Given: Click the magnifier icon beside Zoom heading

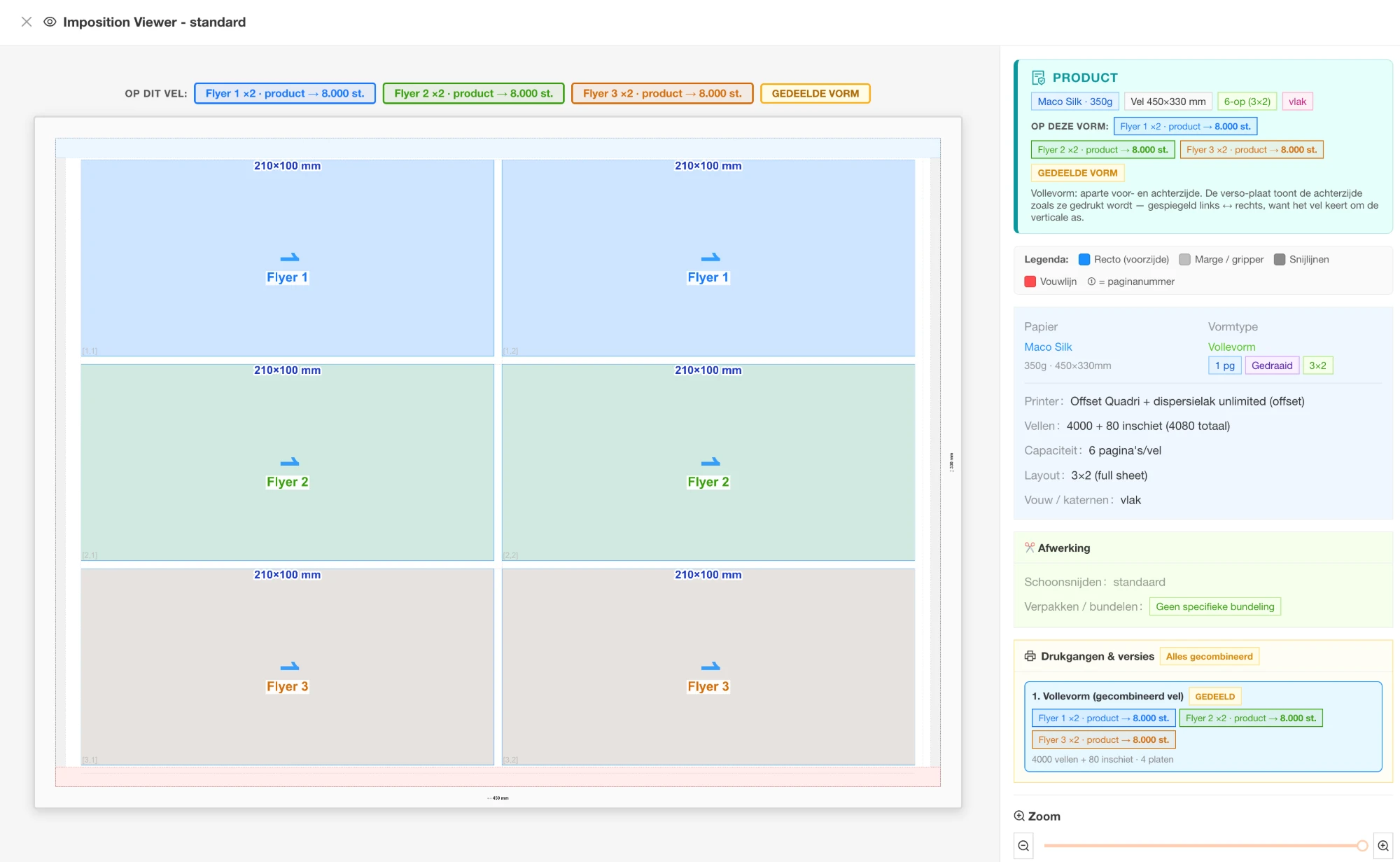Looking at the screenshot, I should click(x=1019, y=816).
